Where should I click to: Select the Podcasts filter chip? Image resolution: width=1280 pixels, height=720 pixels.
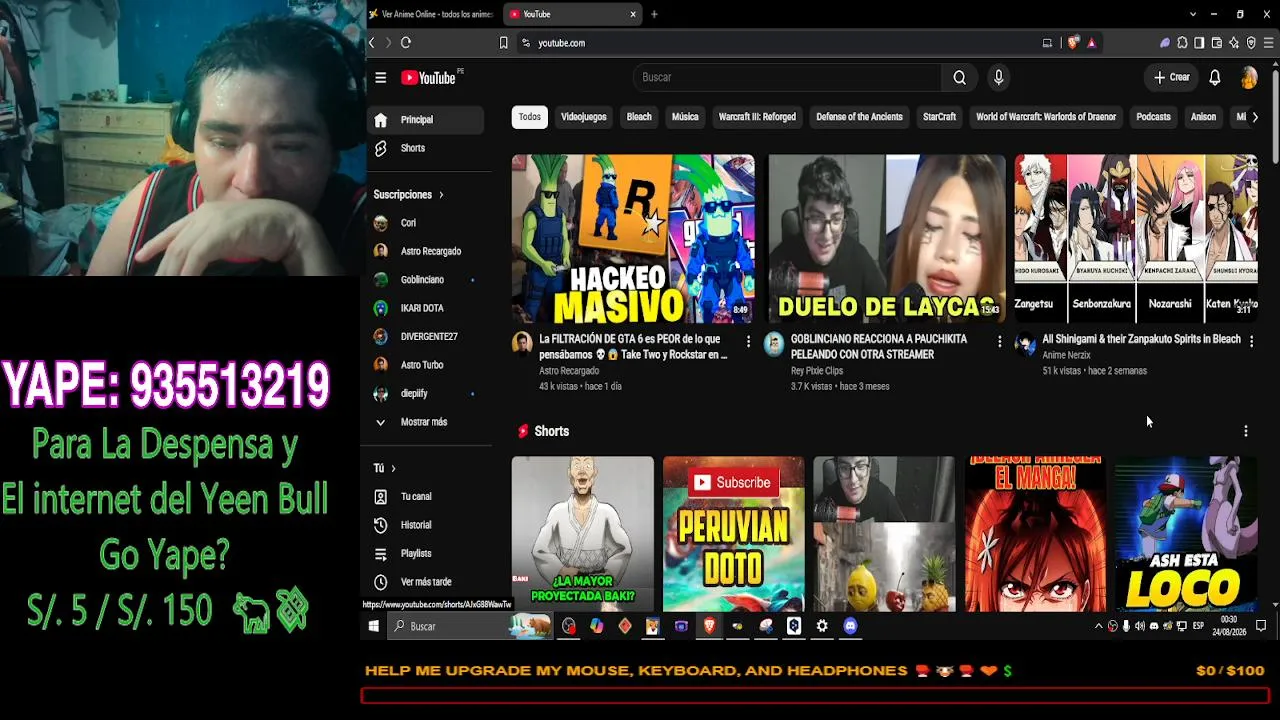[x=1153, y=117]
